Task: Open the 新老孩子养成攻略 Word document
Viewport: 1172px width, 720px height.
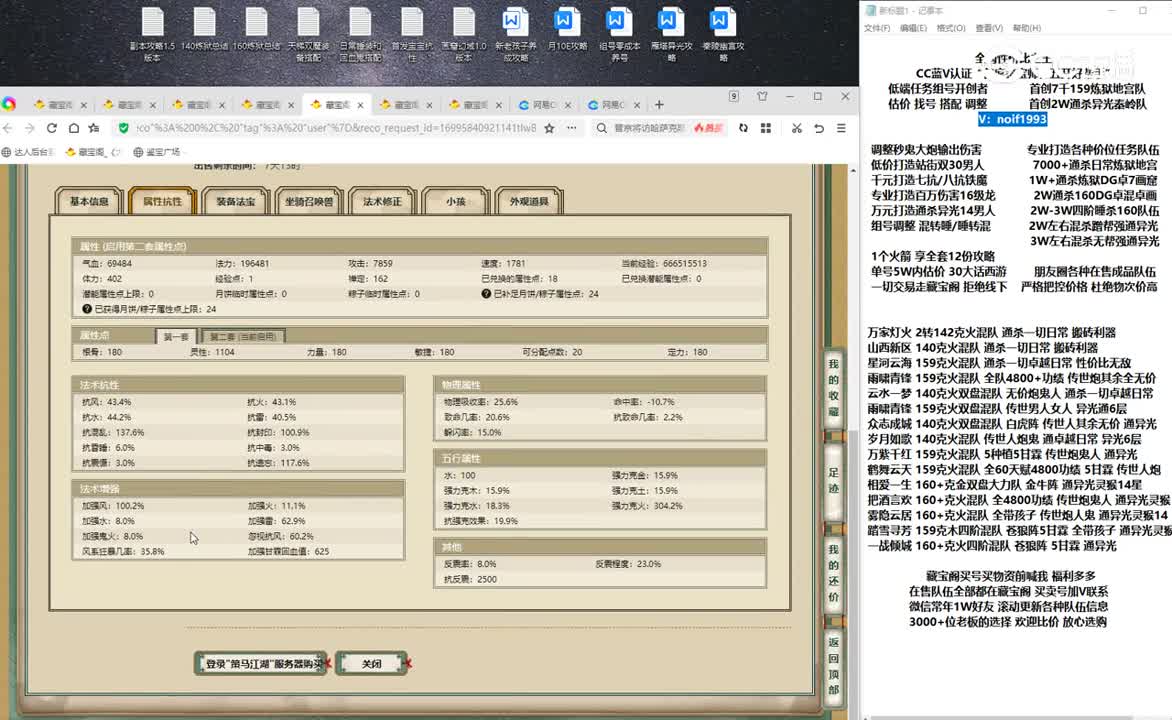Action: point(515,34)
